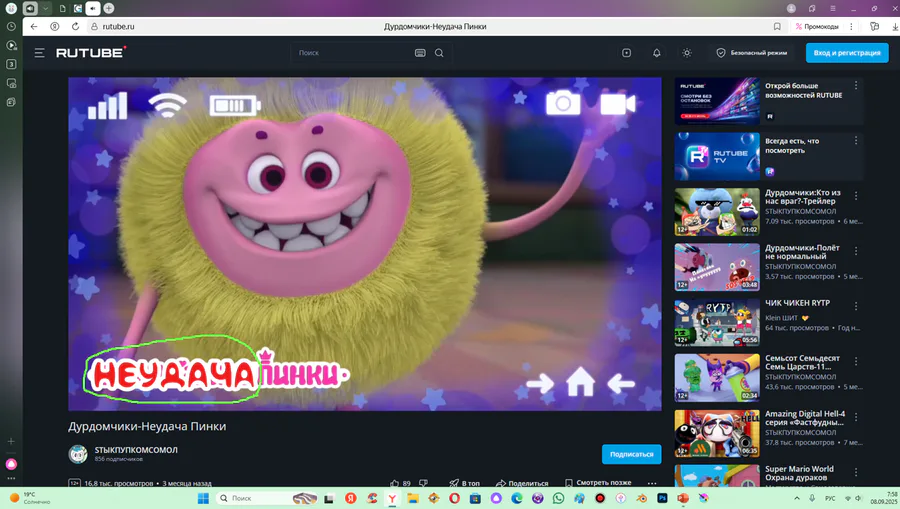Go to the RUTUBE logo home page

coord(91,52)
